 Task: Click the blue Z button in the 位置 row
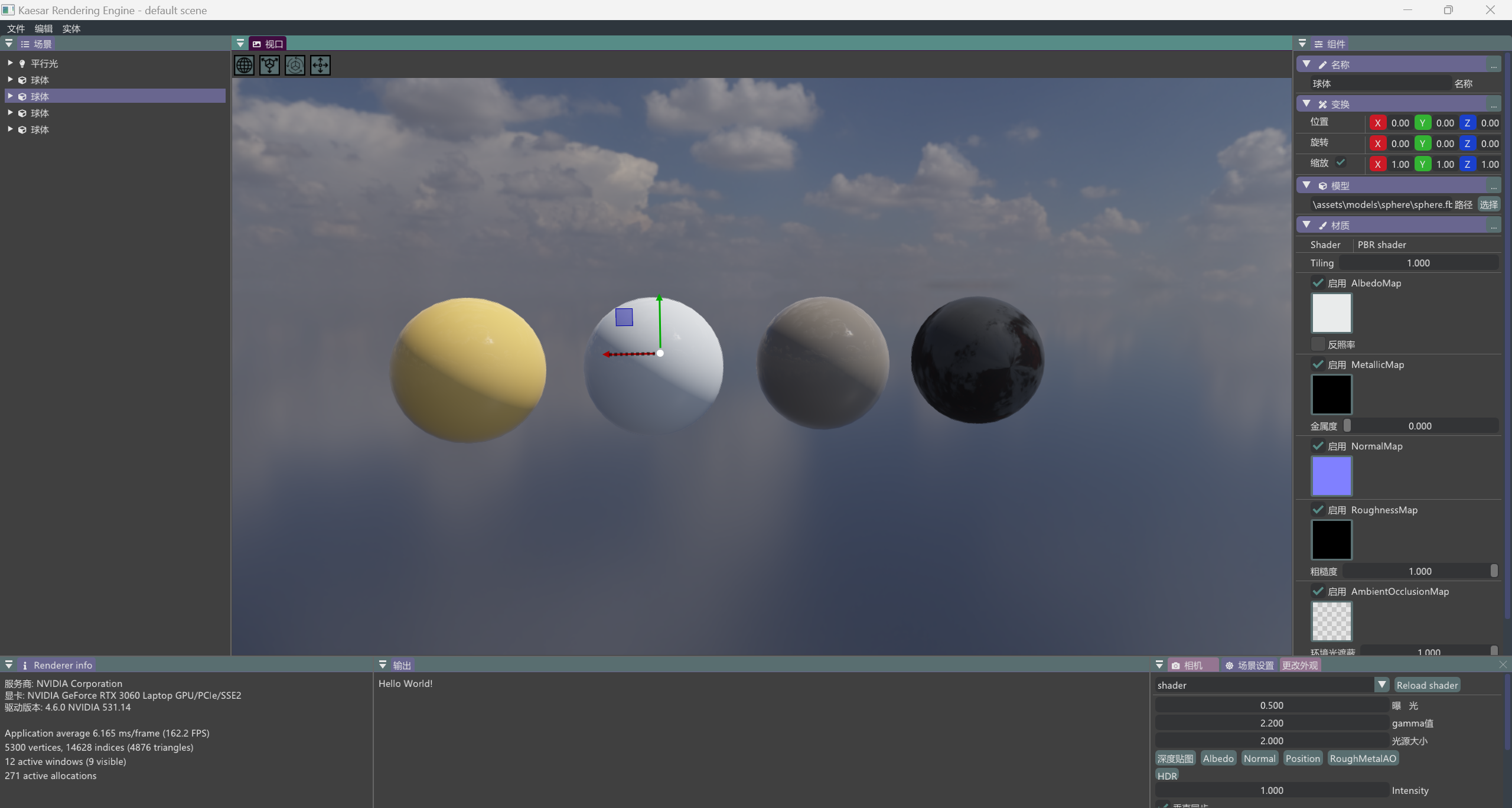[1467, 123]
